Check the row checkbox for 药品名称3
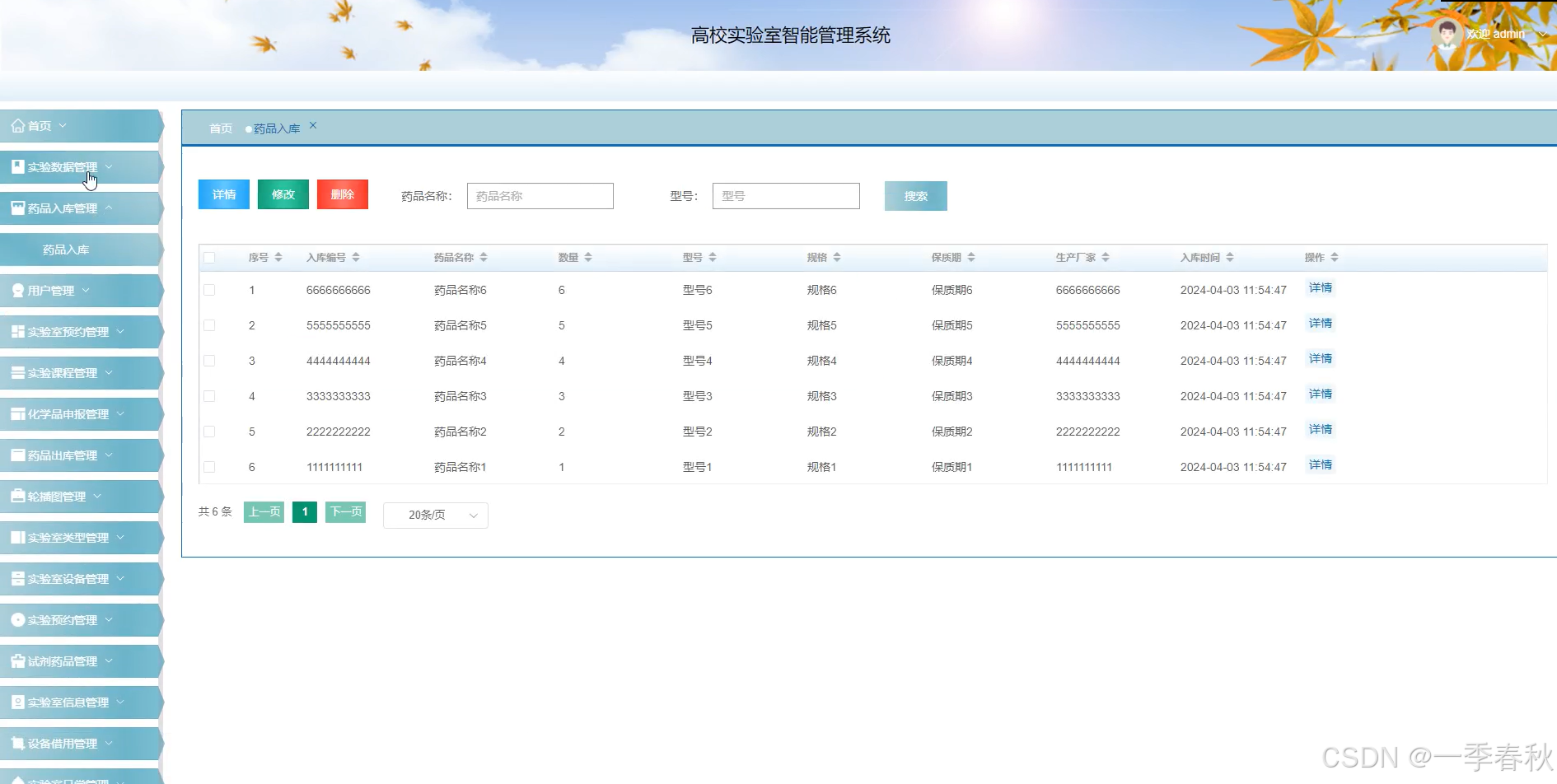Image resolution: width=1557 pixels, height=784 pixels. pyautogui.click(x=209, y=396)
